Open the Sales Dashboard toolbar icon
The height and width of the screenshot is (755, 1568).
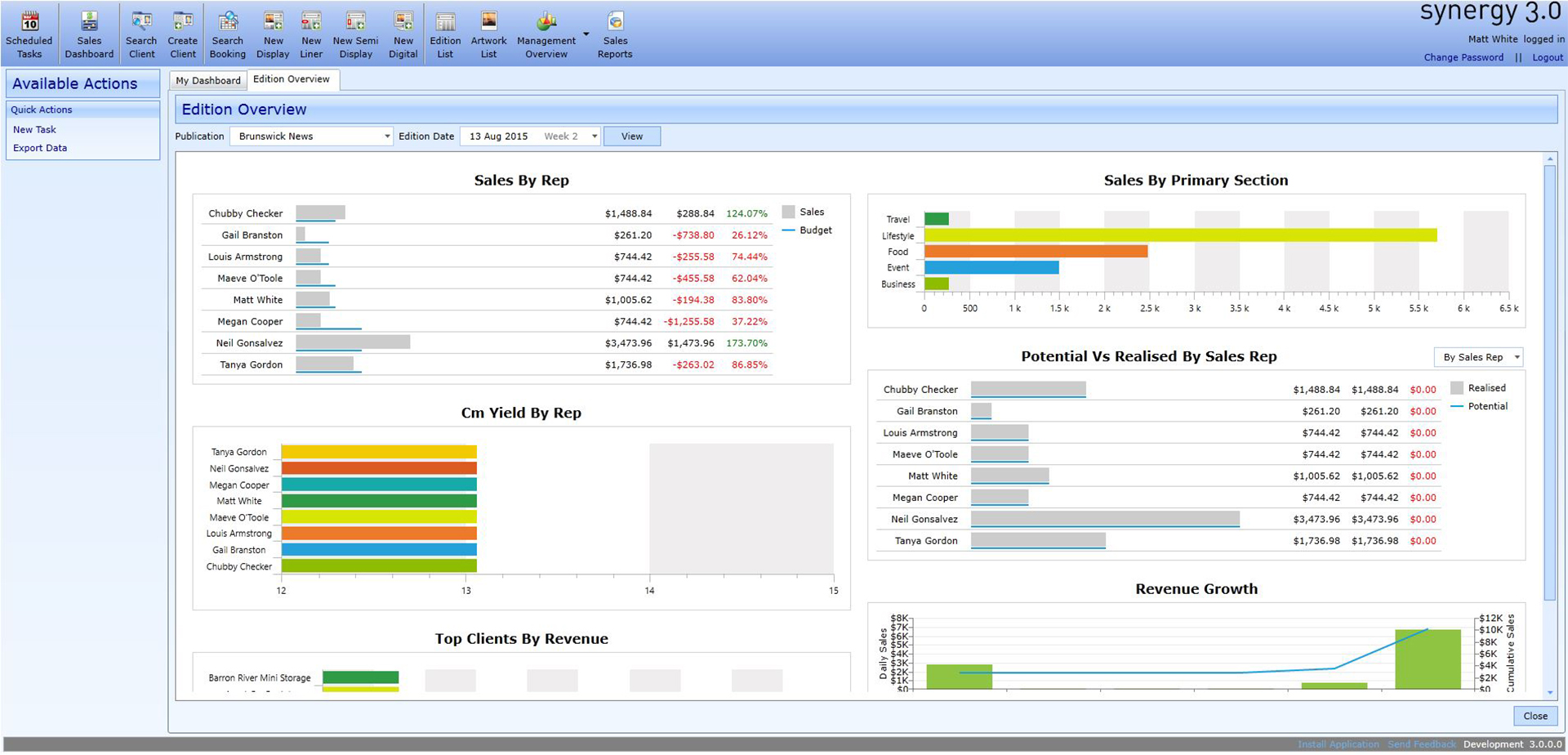click(89, 22)
